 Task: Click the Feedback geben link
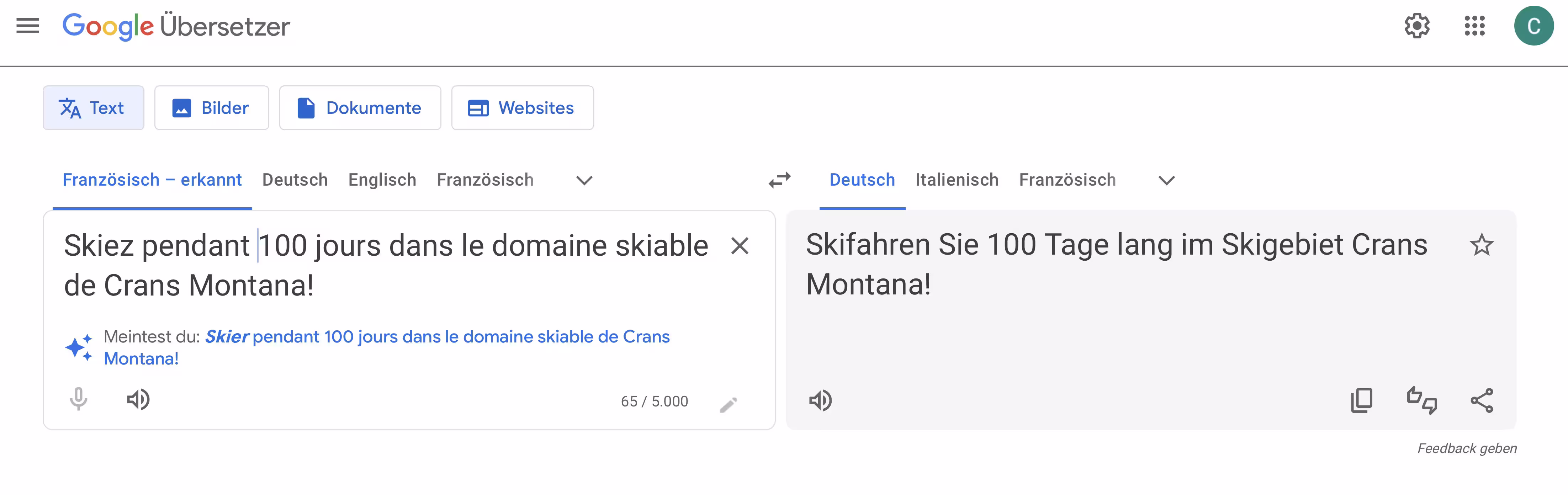(x=1466, y=449)
